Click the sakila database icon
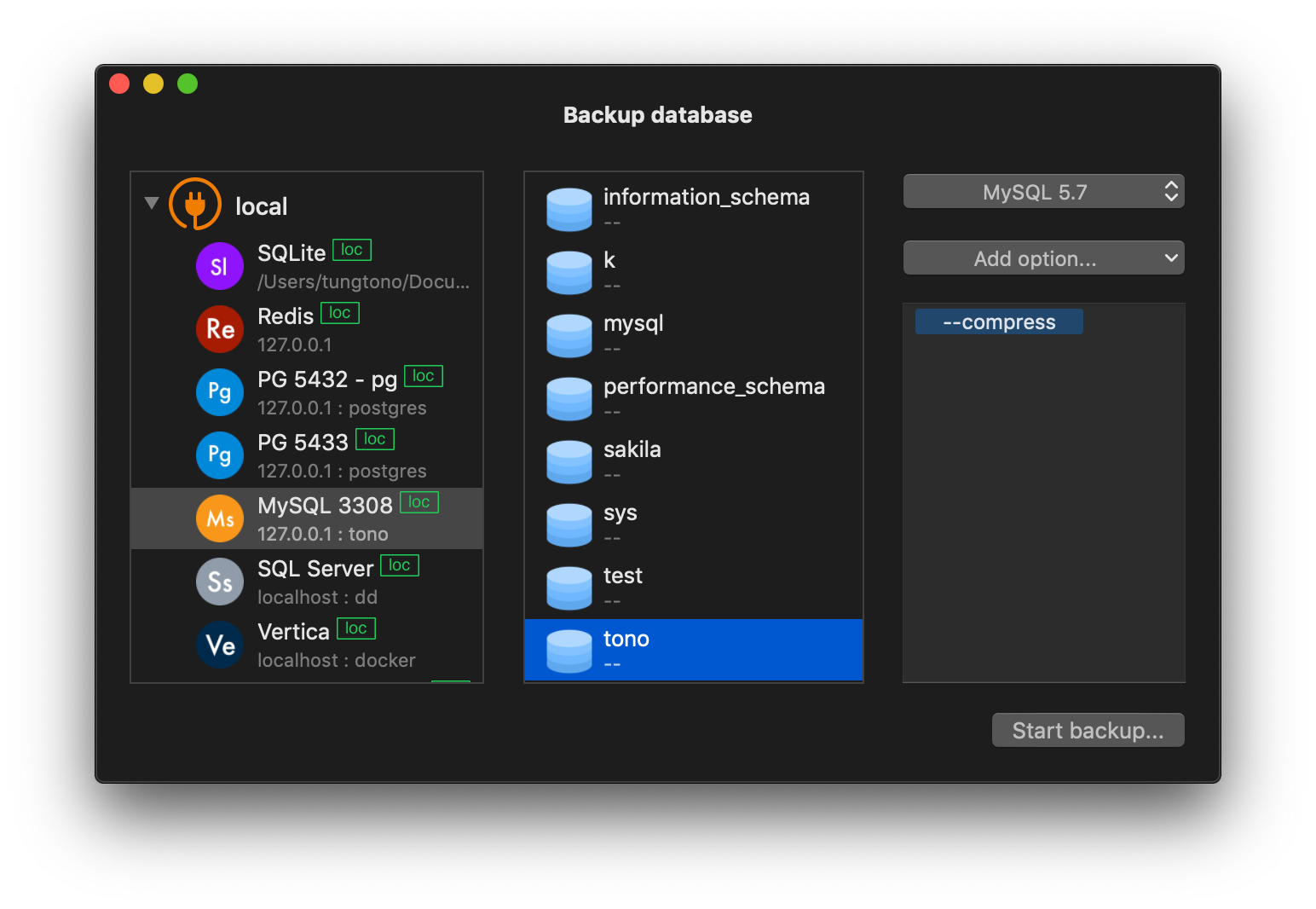The width and height of the screenshot is (1316, 909). click(569, 462)
